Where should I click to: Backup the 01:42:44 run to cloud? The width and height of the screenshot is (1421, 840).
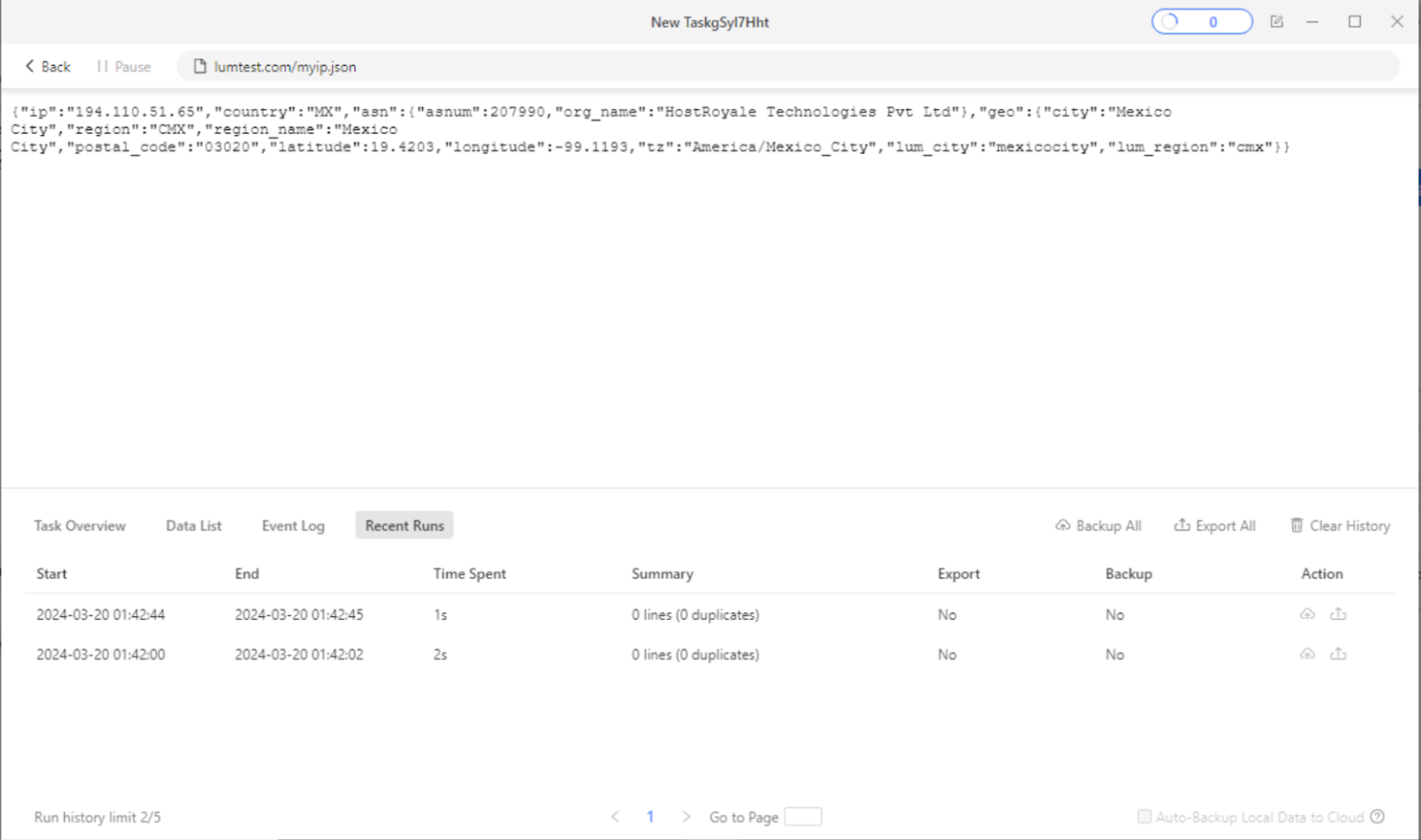(x=1307, y=614)
